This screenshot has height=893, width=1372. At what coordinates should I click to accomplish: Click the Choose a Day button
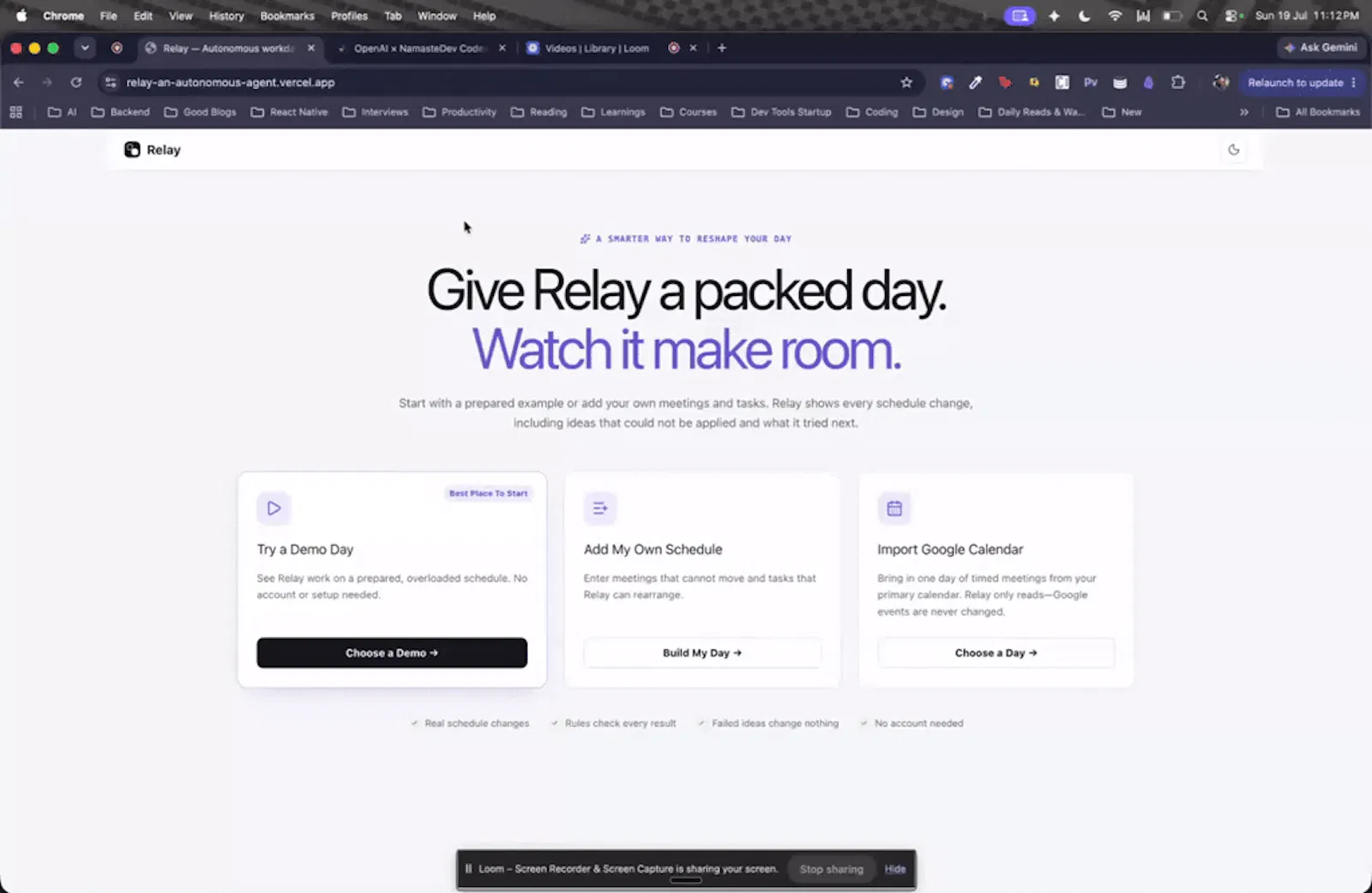point(996,653)
